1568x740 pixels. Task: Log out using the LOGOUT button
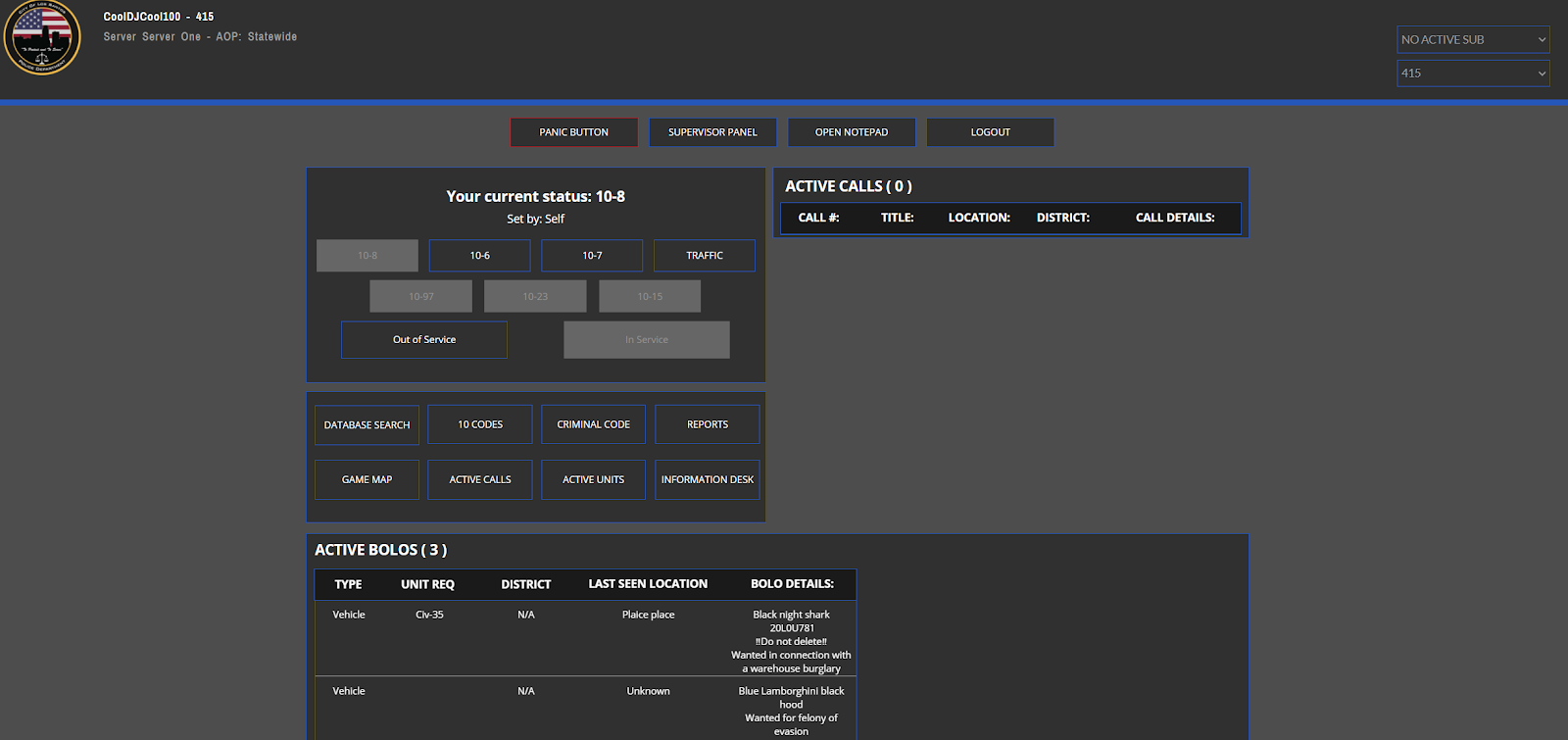coord(990,132)
